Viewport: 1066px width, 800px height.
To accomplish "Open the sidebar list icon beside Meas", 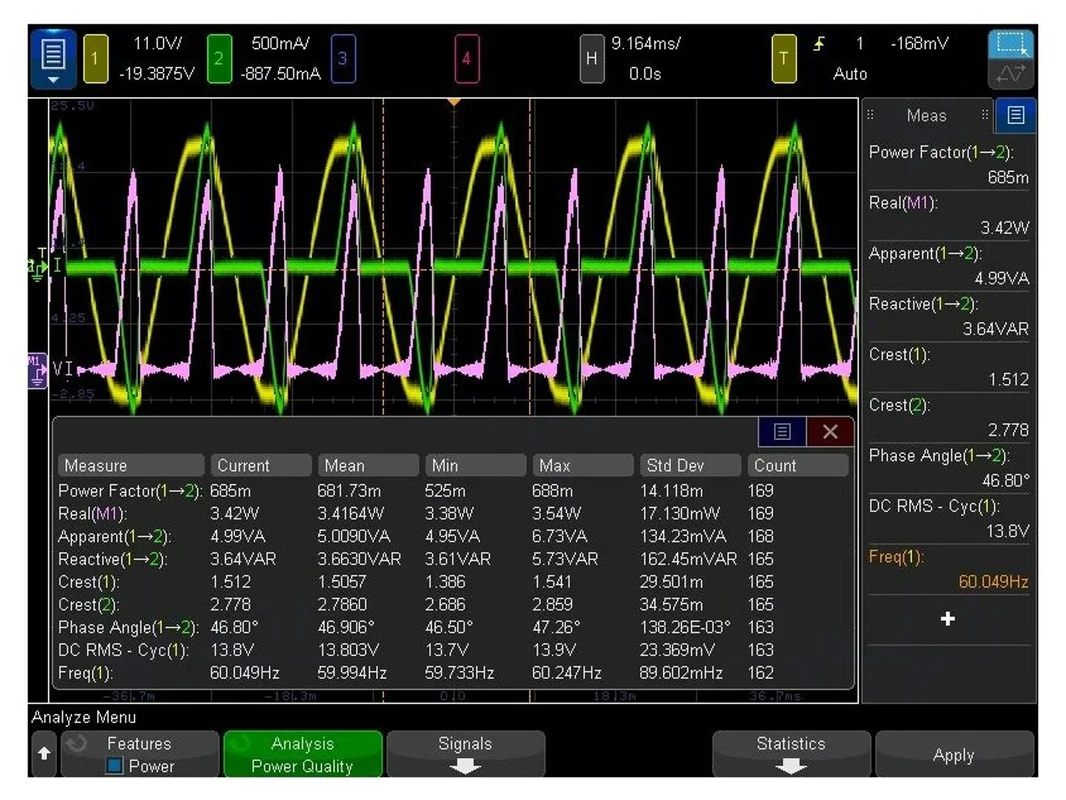I will pyautogui.click(x=1016, y=115).
